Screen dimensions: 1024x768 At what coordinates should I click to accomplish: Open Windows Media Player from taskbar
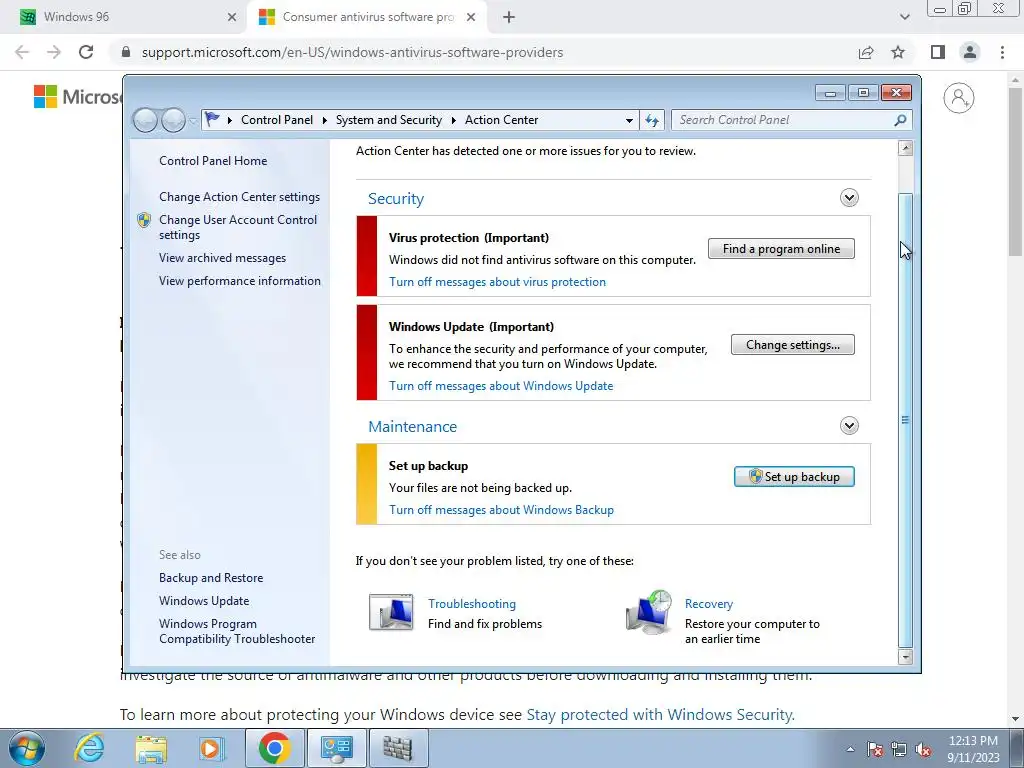211,748
